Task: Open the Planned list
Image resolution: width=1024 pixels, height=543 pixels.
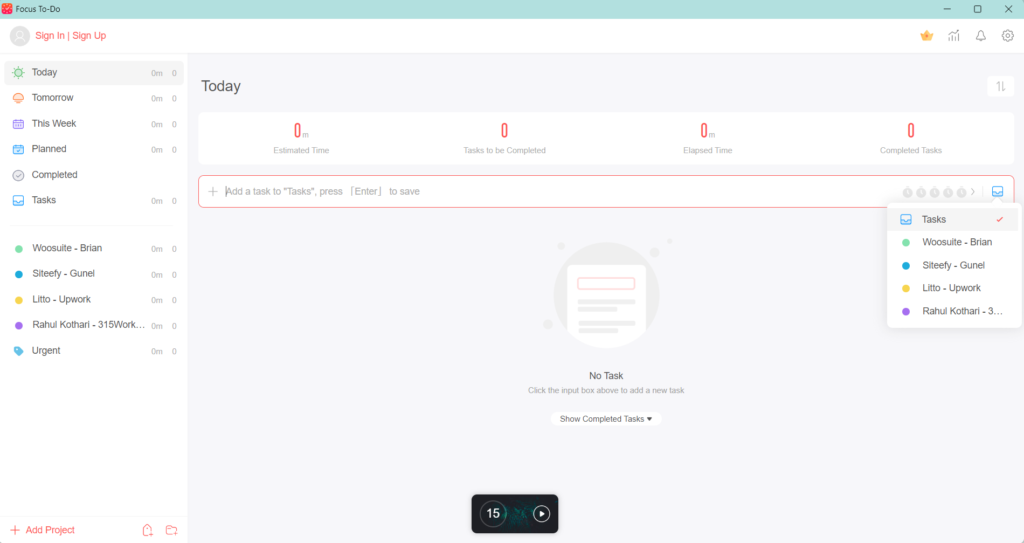Action: point(94,149)
